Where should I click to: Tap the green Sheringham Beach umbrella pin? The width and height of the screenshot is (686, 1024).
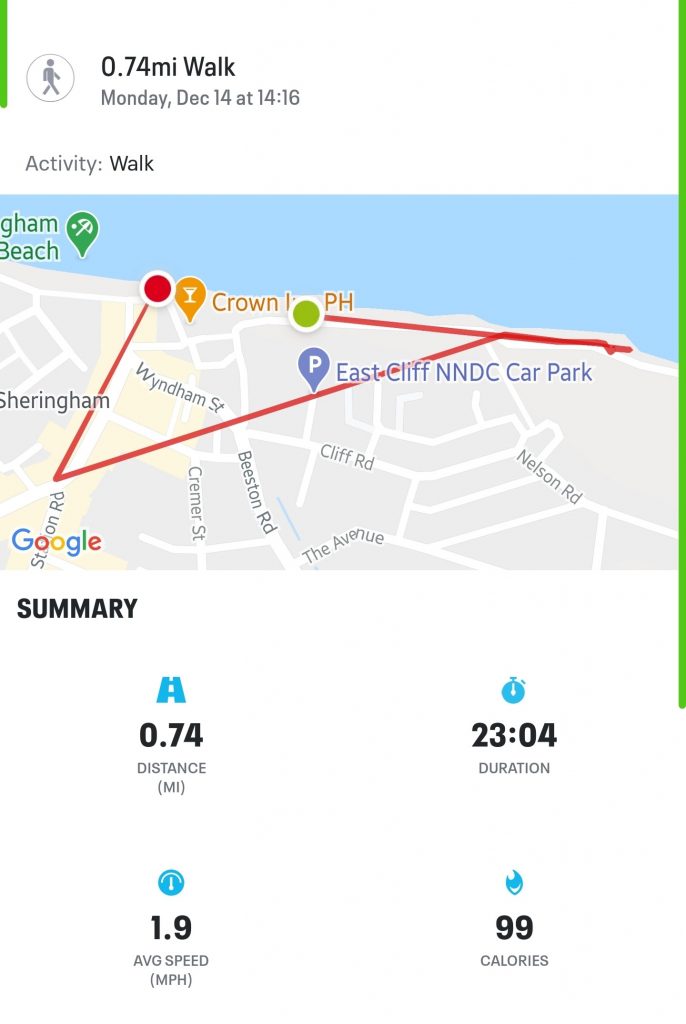click(83, 234)
